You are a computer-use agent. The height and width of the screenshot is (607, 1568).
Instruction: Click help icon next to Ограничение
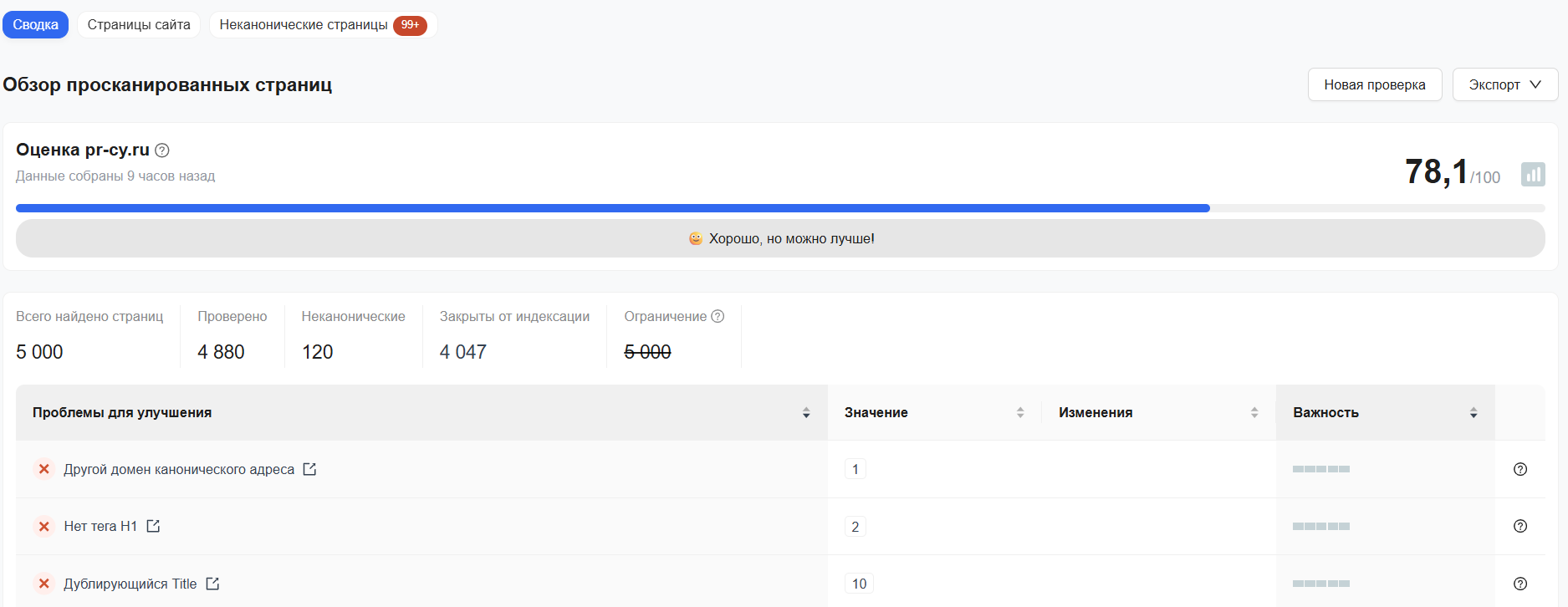pyautogui.click(x=718, y=316)
